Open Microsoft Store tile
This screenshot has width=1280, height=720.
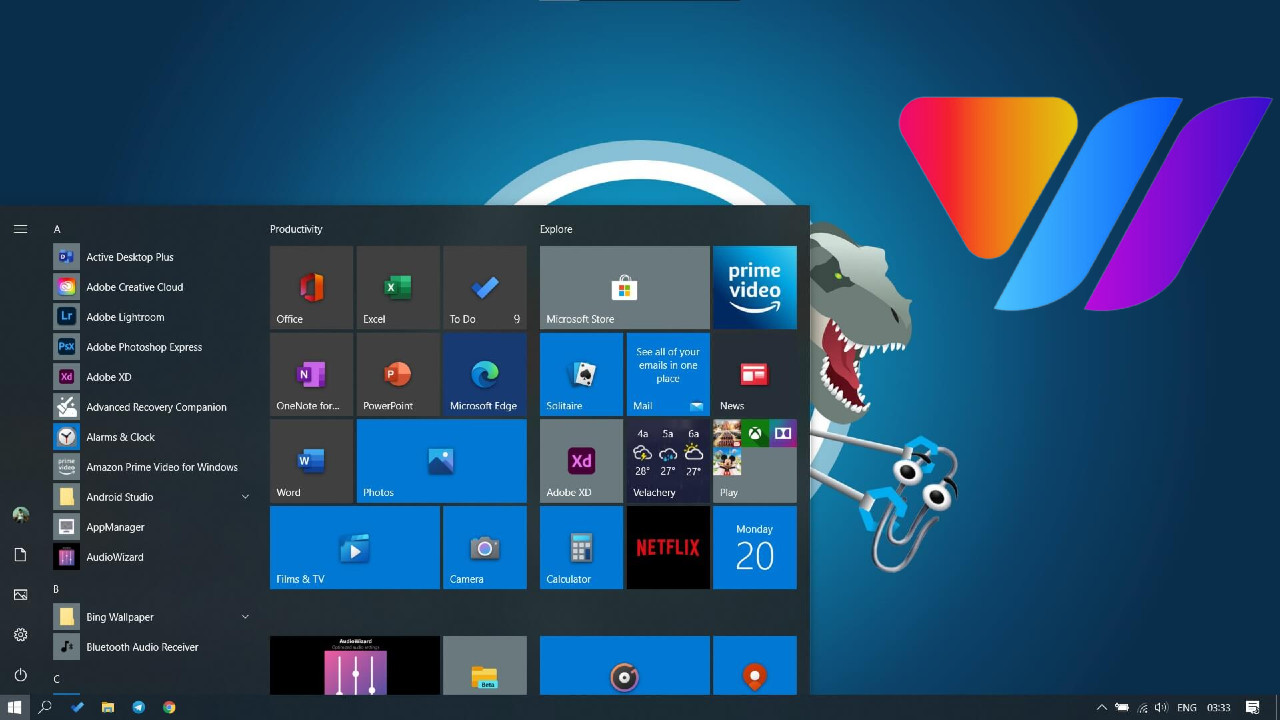[625, 288]
